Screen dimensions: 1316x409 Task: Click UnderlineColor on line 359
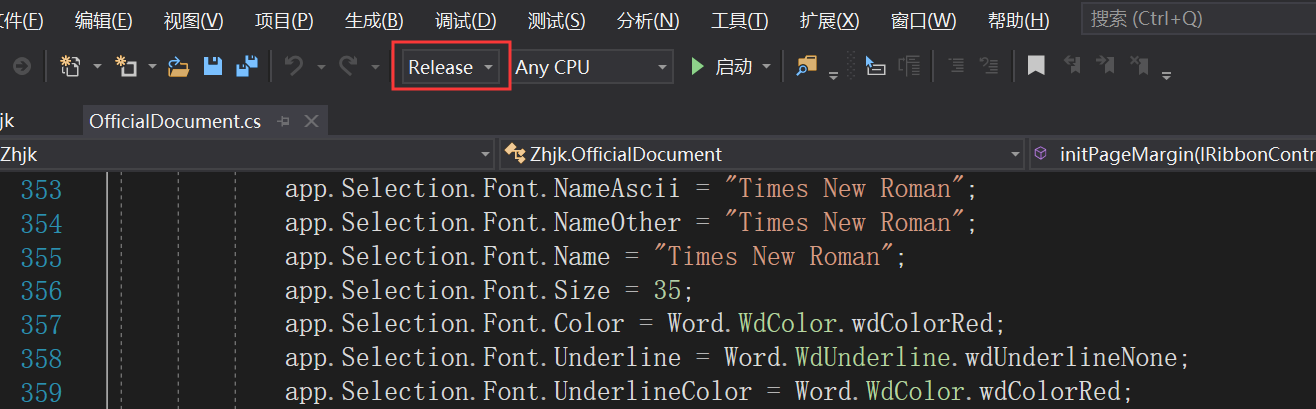click(653, 392)
